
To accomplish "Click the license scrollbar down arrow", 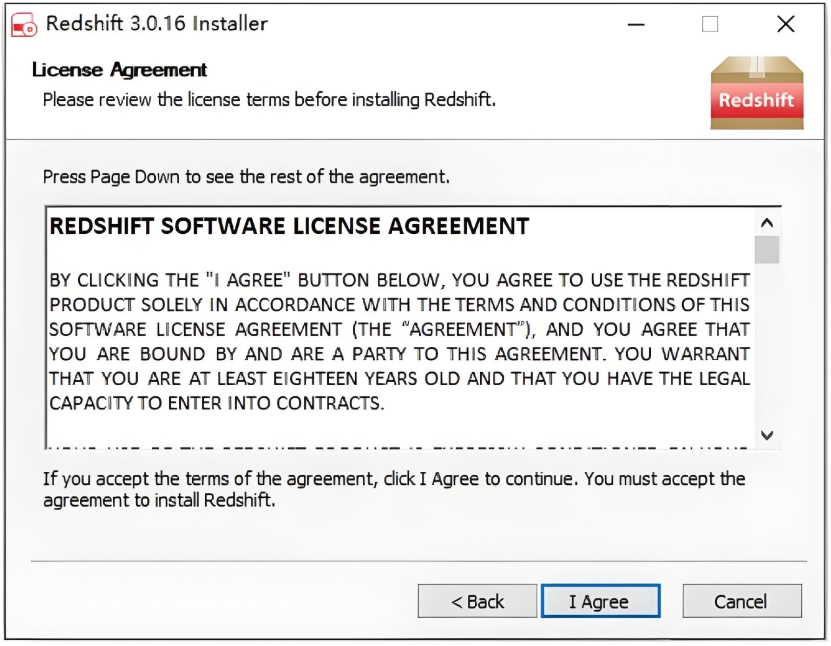I will pos(767,434).
